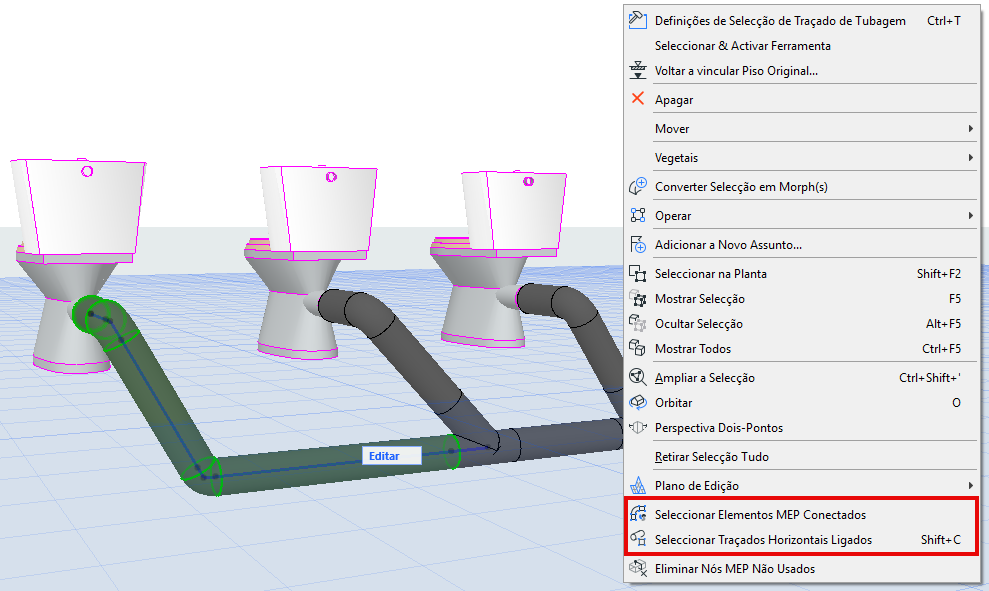Click the Operar icon
989x591 pixels.
[x=638, y=215]
